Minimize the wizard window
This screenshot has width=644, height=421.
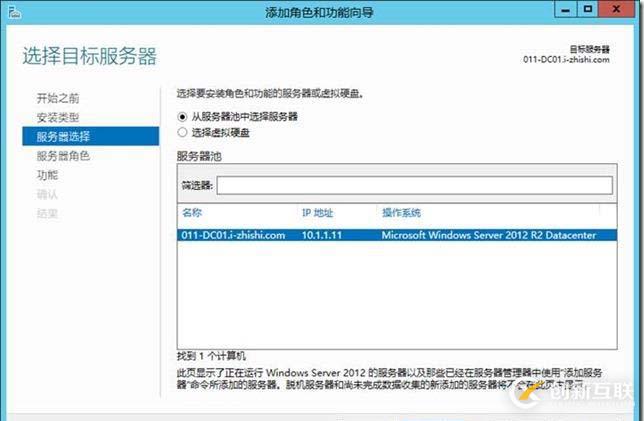[566, 9]
